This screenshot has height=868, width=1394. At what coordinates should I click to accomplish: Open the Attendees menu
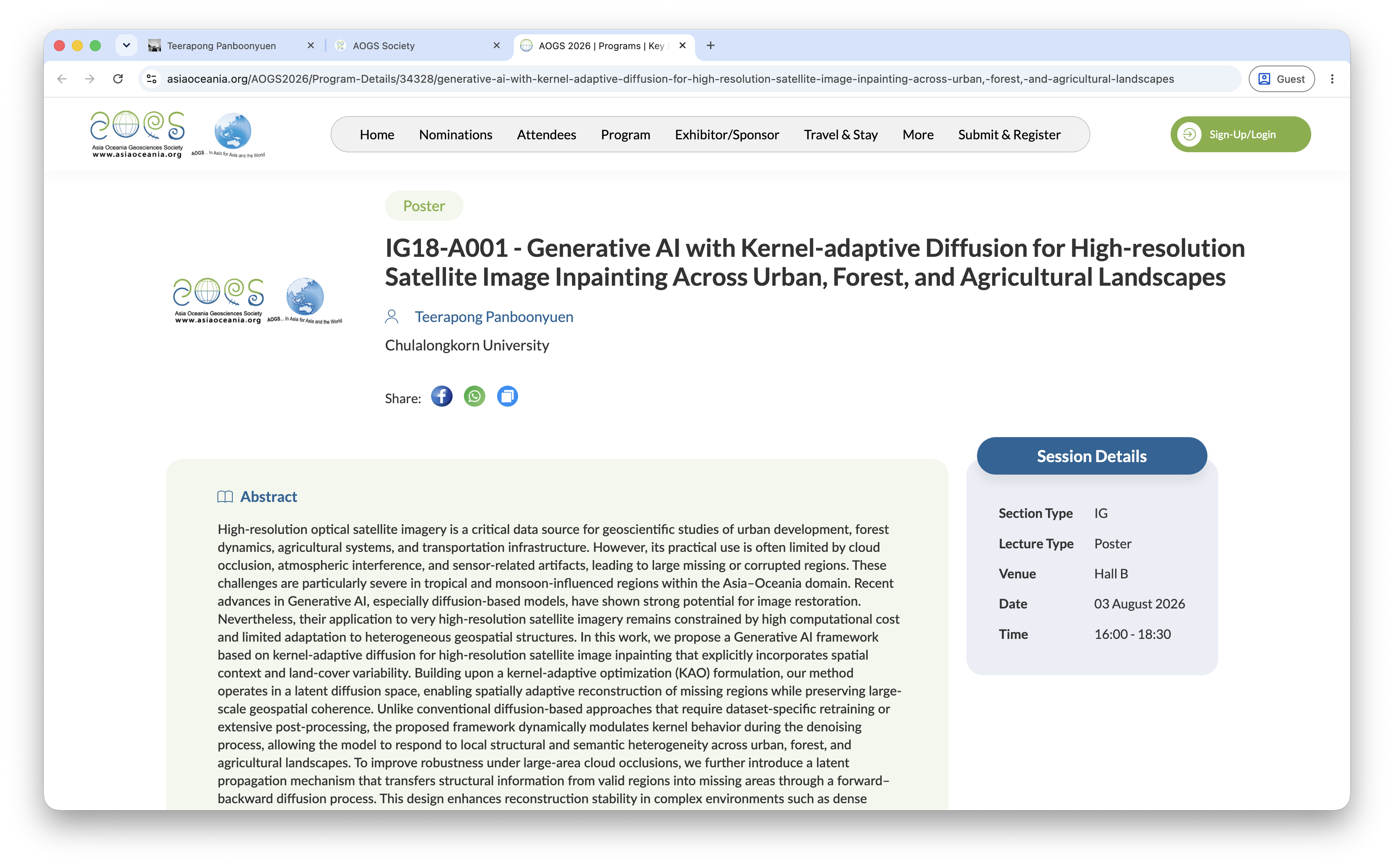click(x=546, y=134)
